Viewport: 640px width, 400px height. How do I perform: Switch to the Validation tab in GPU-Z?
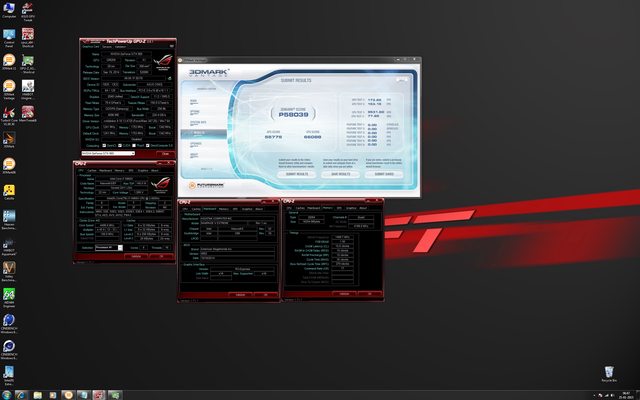click(x=120, y=47)
